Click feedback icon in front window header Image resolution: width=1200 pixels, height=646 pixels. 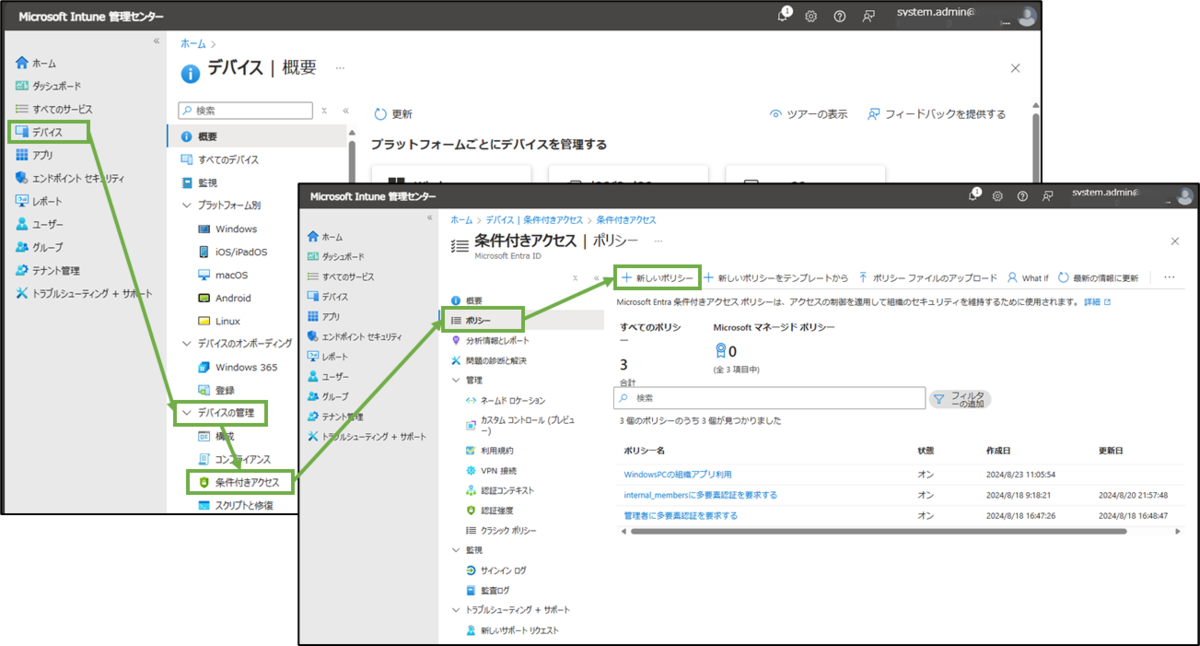[x=1047, y=196]
